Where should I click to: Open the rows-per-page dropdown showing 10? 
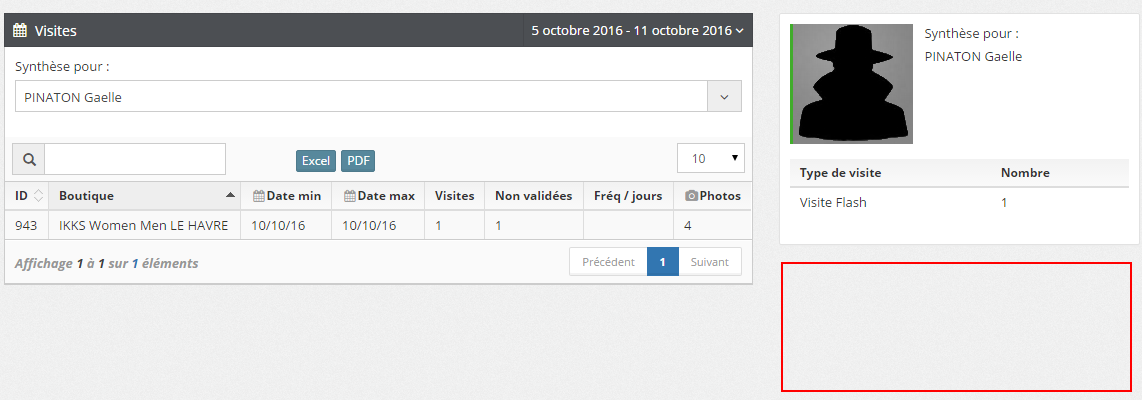[710, 159]
